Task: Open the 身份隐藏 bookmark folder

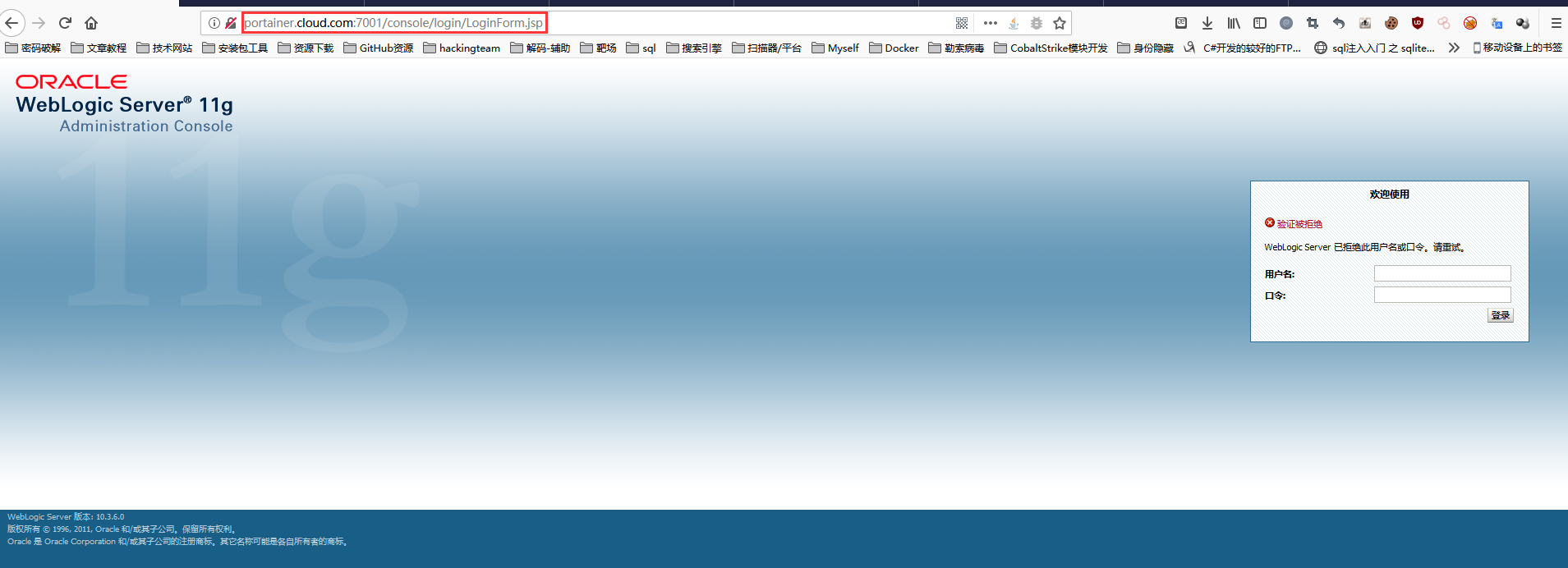Action: tap(1146, 48)
